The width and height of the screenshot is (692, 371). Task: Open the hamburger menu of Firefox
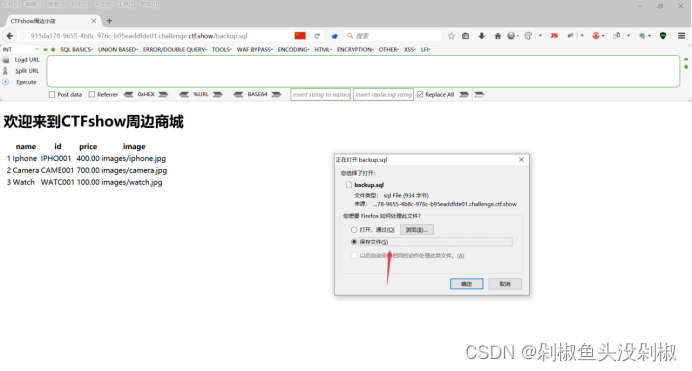pyautogui.click(x=681, y=36)
